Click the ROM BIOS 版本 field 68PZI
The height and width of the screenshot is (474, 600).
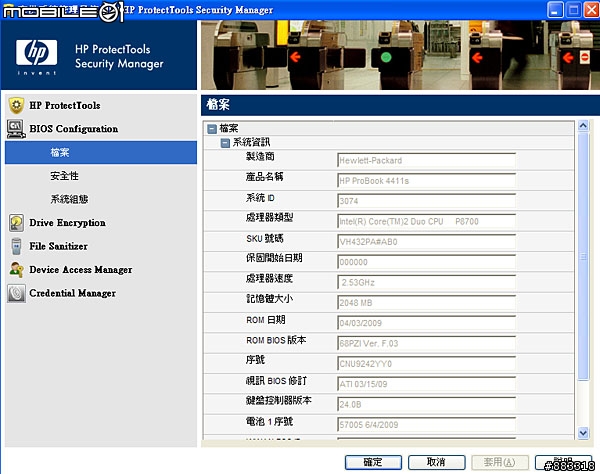426,344
